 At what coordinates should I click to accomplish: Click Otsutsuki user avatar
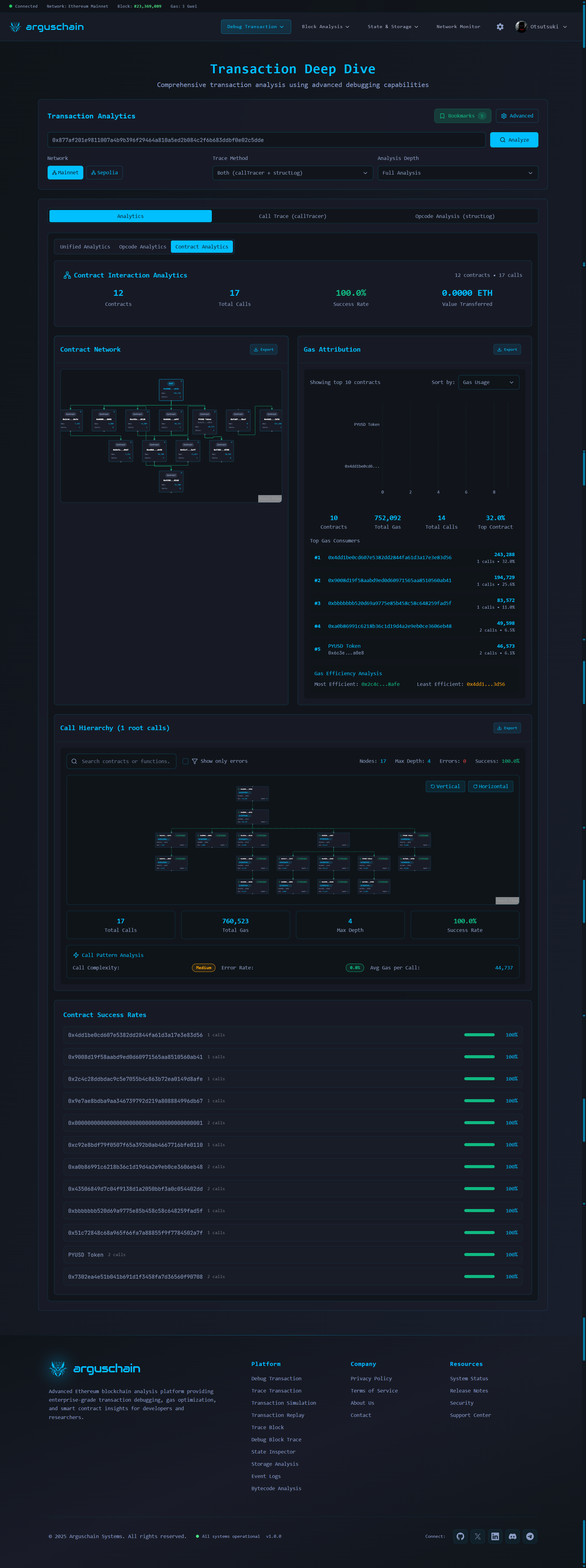click(x=521, y=27)
